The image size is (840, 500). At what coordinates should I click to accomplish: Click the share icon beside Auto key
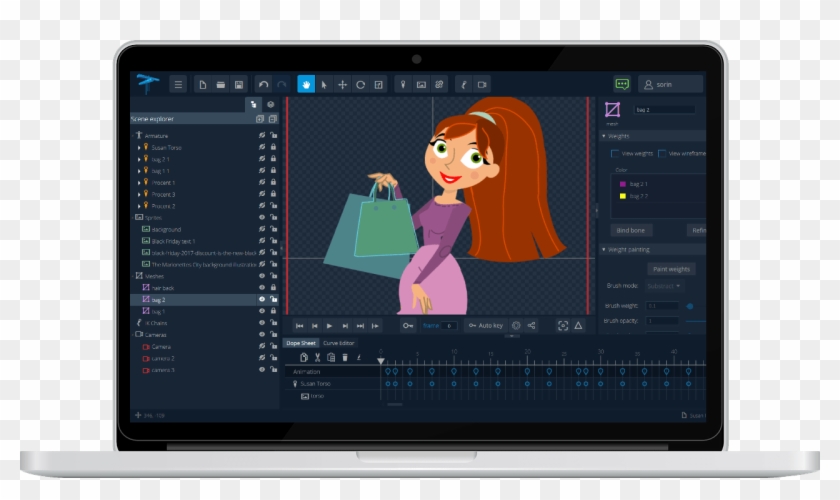[531, 325]
